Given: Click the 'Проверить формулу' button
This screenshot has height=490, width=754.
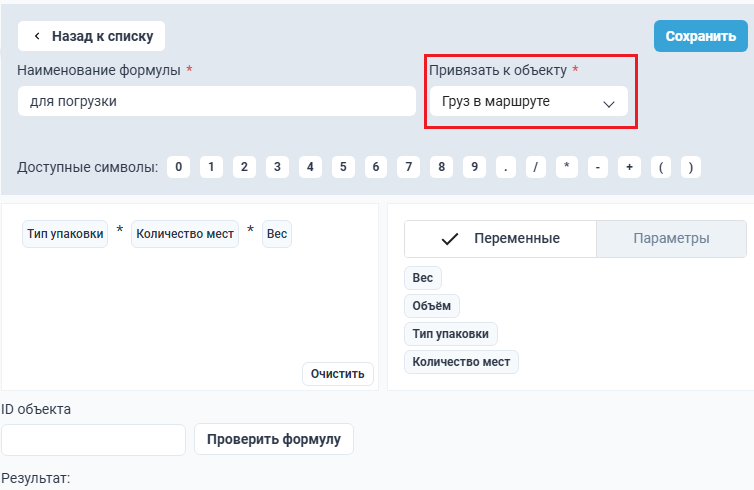Looking at the screenshot, I should [274, 439].
